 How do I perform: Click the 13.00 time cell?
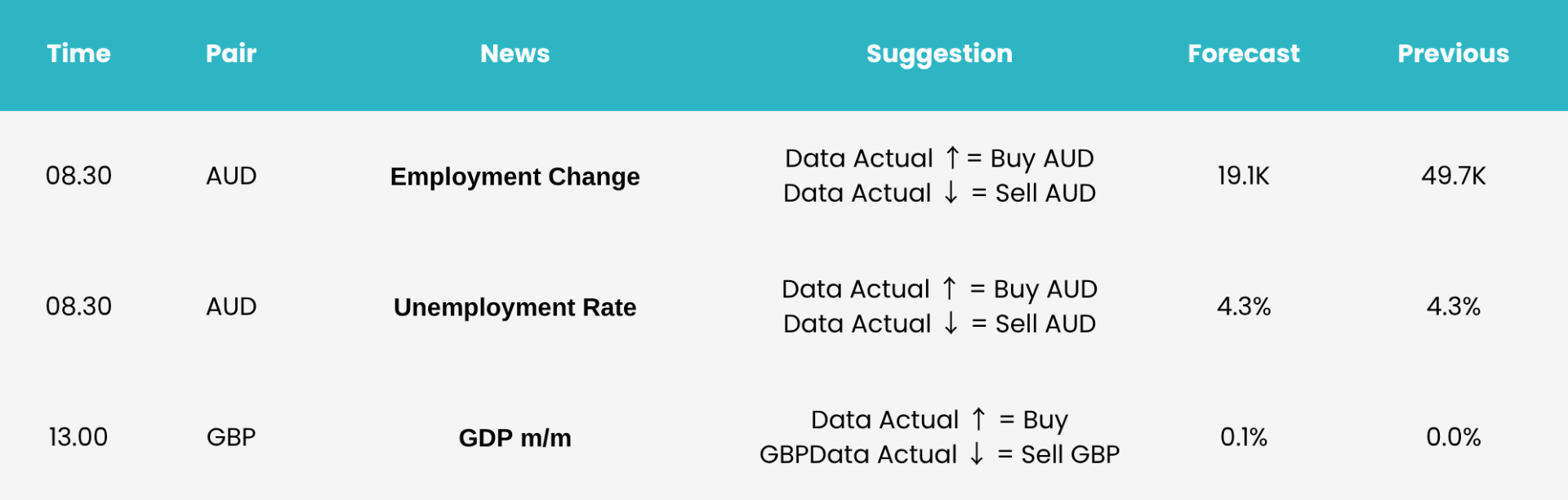78,437
